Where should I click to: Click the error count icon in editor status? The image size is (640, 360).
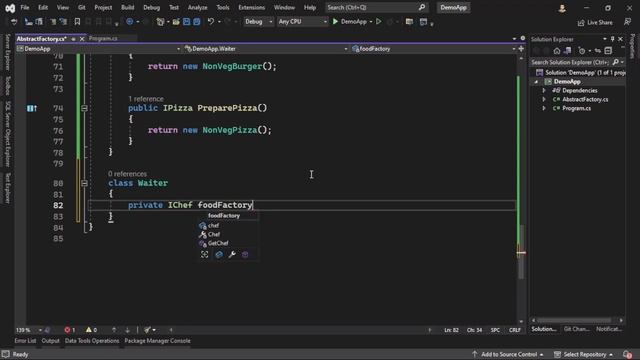point(67,330)
